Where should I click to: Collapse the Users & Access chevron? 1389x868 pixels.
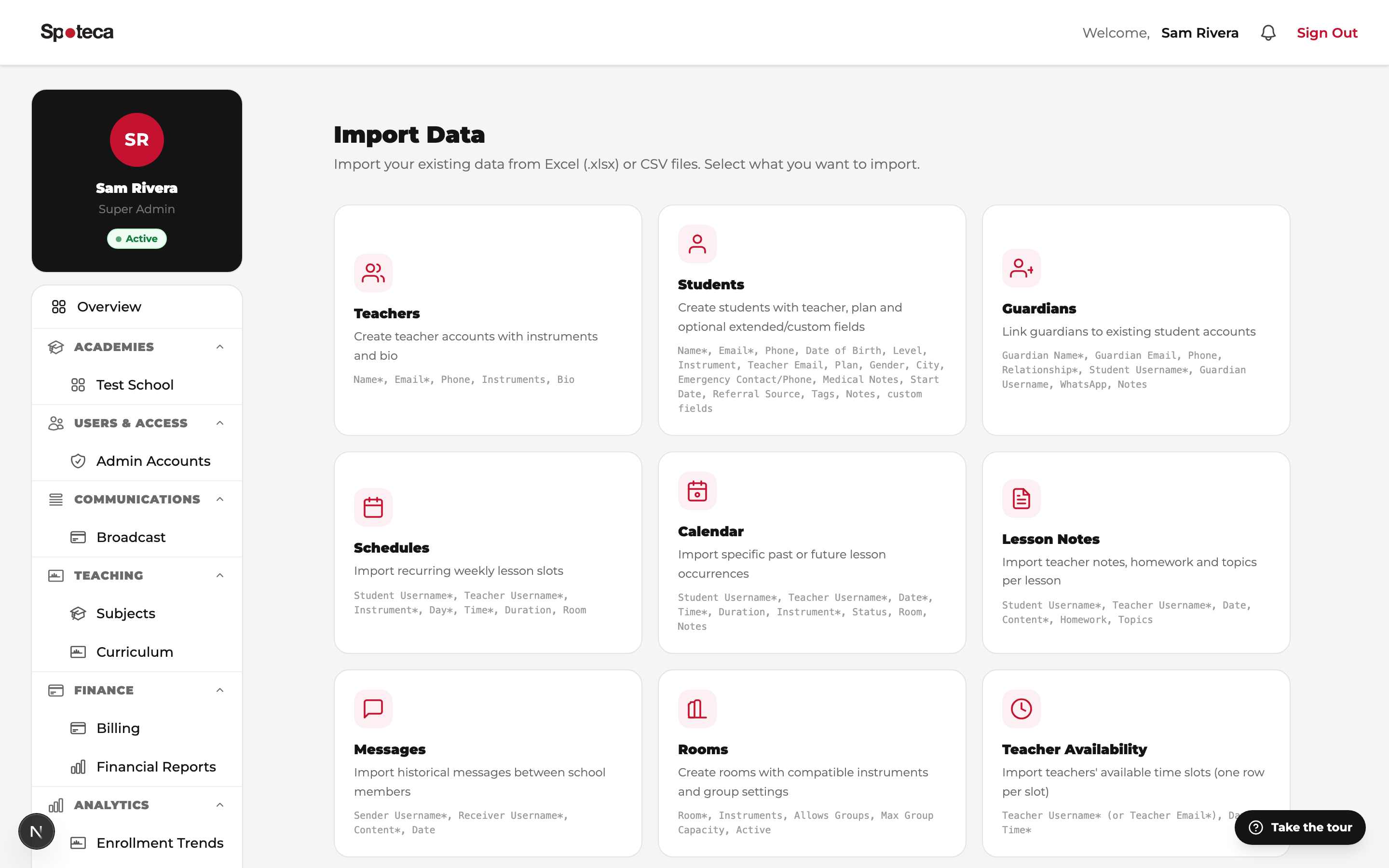(x=220, y=423)
